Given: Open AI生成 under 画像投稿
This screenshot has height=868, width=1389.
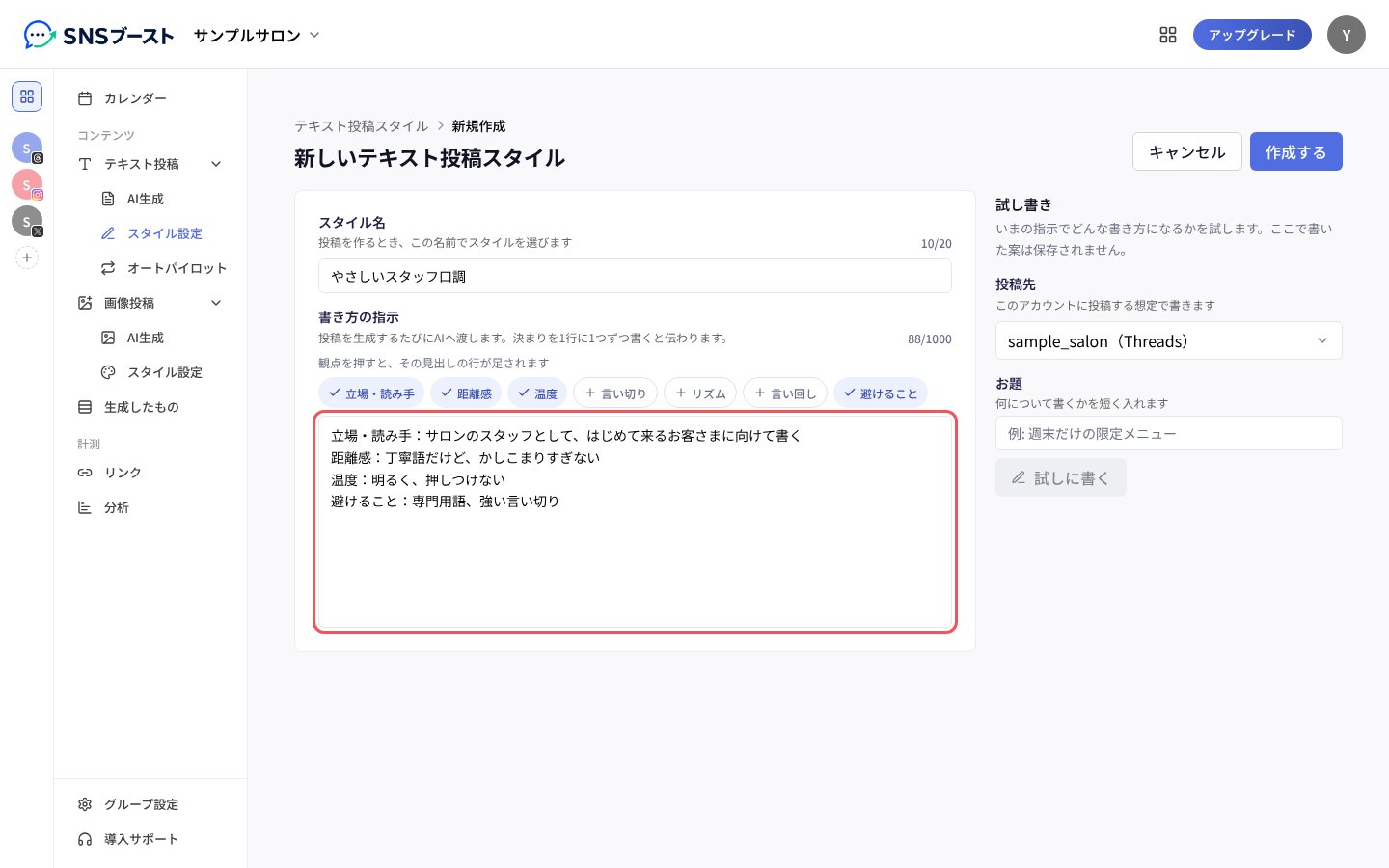Looking at the screenshot, I should tap(162, 338).
